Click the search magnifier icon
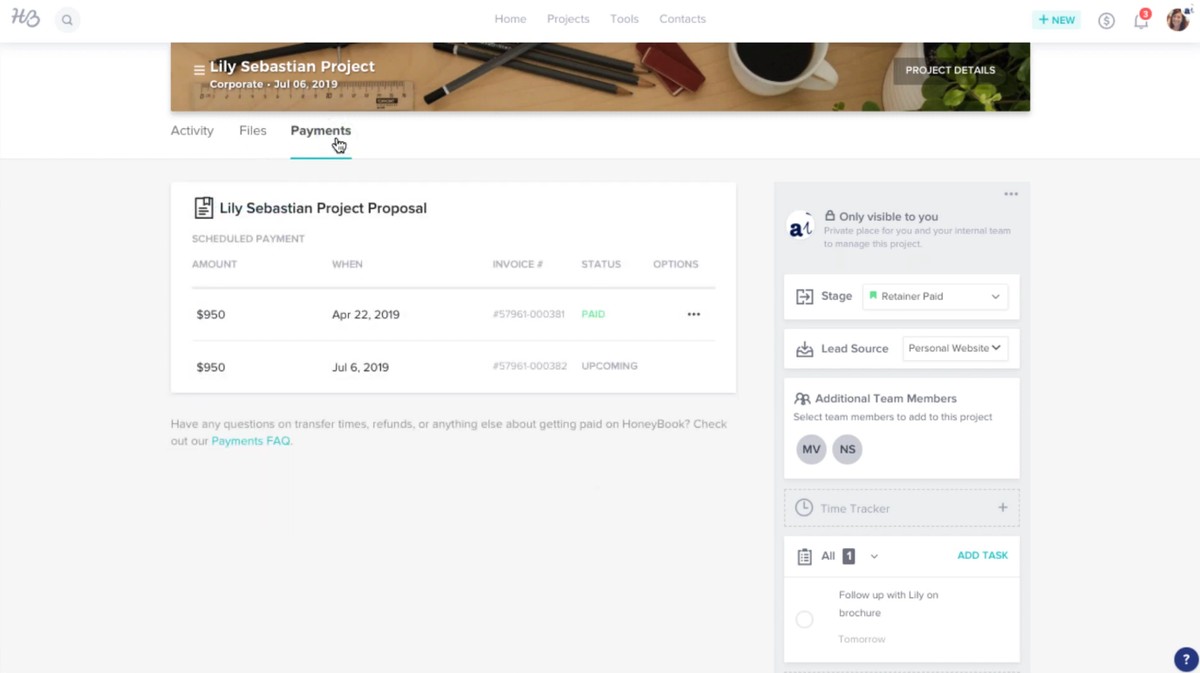This screenshot has width=1200, height=673. (67, 20)
